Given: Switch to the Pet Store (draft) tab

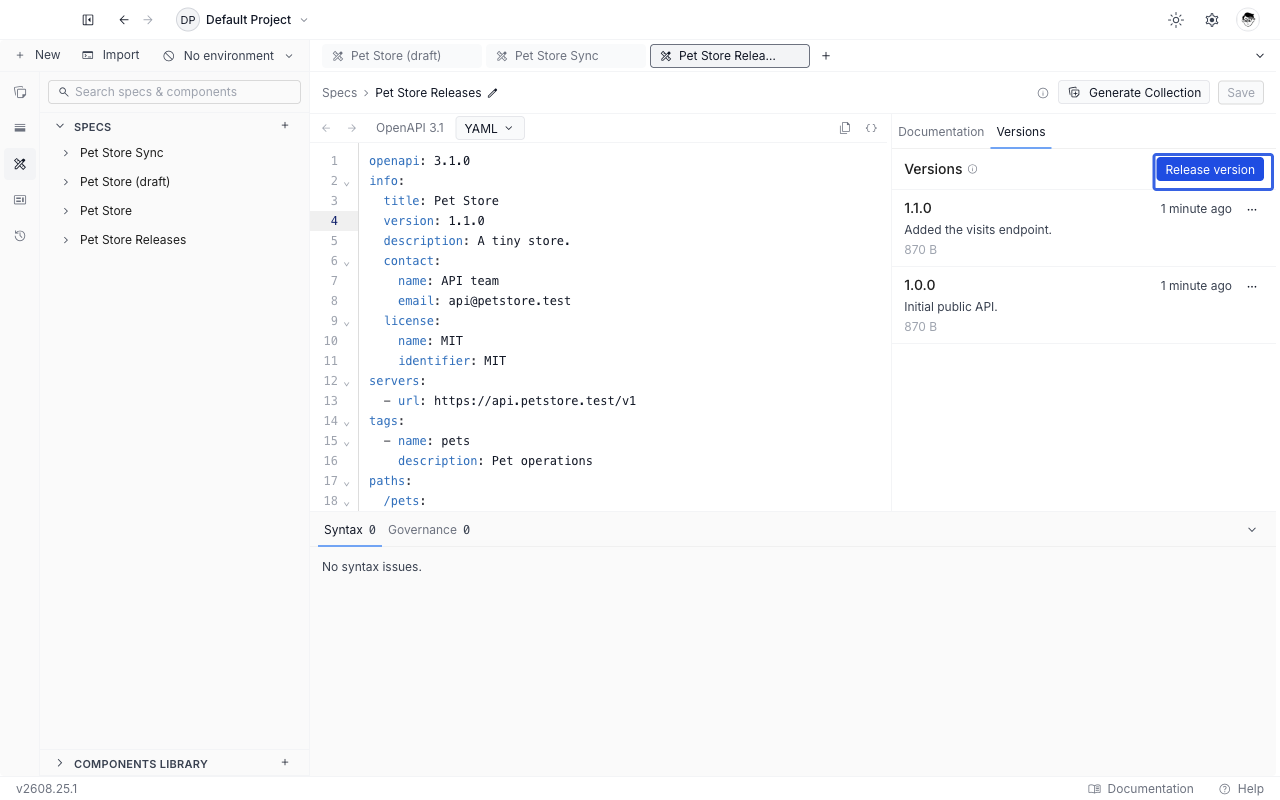Looking at the screenshot, I should pos(402,56).
